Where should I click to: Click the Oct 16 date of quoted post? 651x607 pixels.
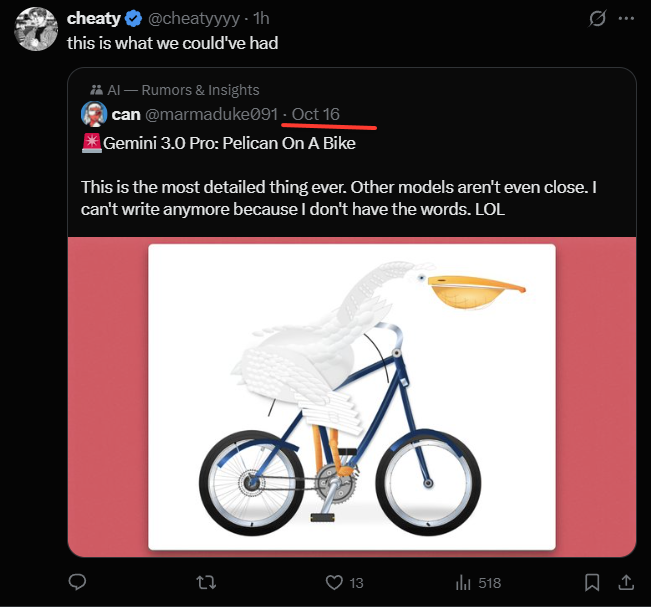tap(315, 114)
